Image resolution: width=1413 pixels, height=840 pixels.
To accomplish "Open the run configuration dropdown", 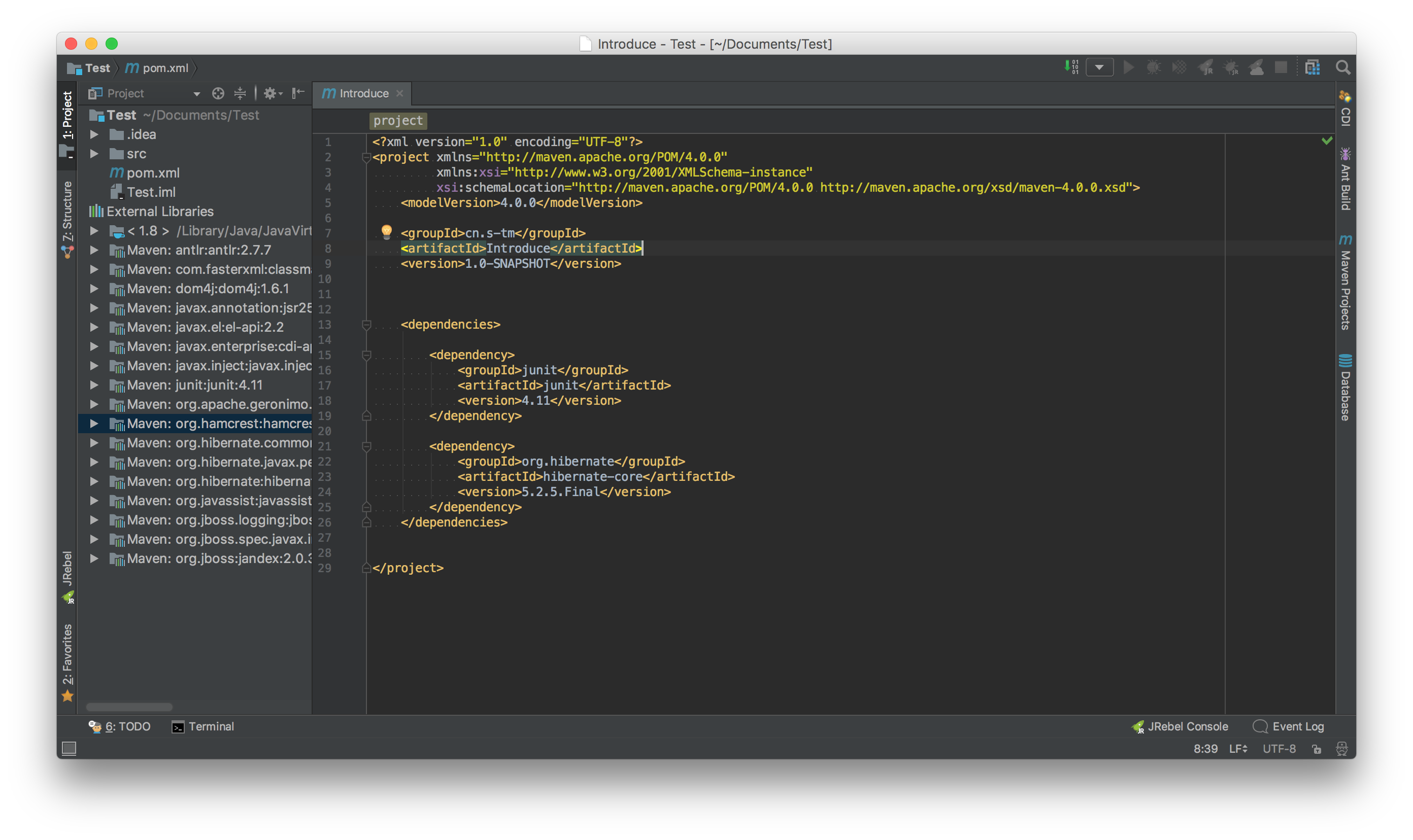I will [1099, 67].
